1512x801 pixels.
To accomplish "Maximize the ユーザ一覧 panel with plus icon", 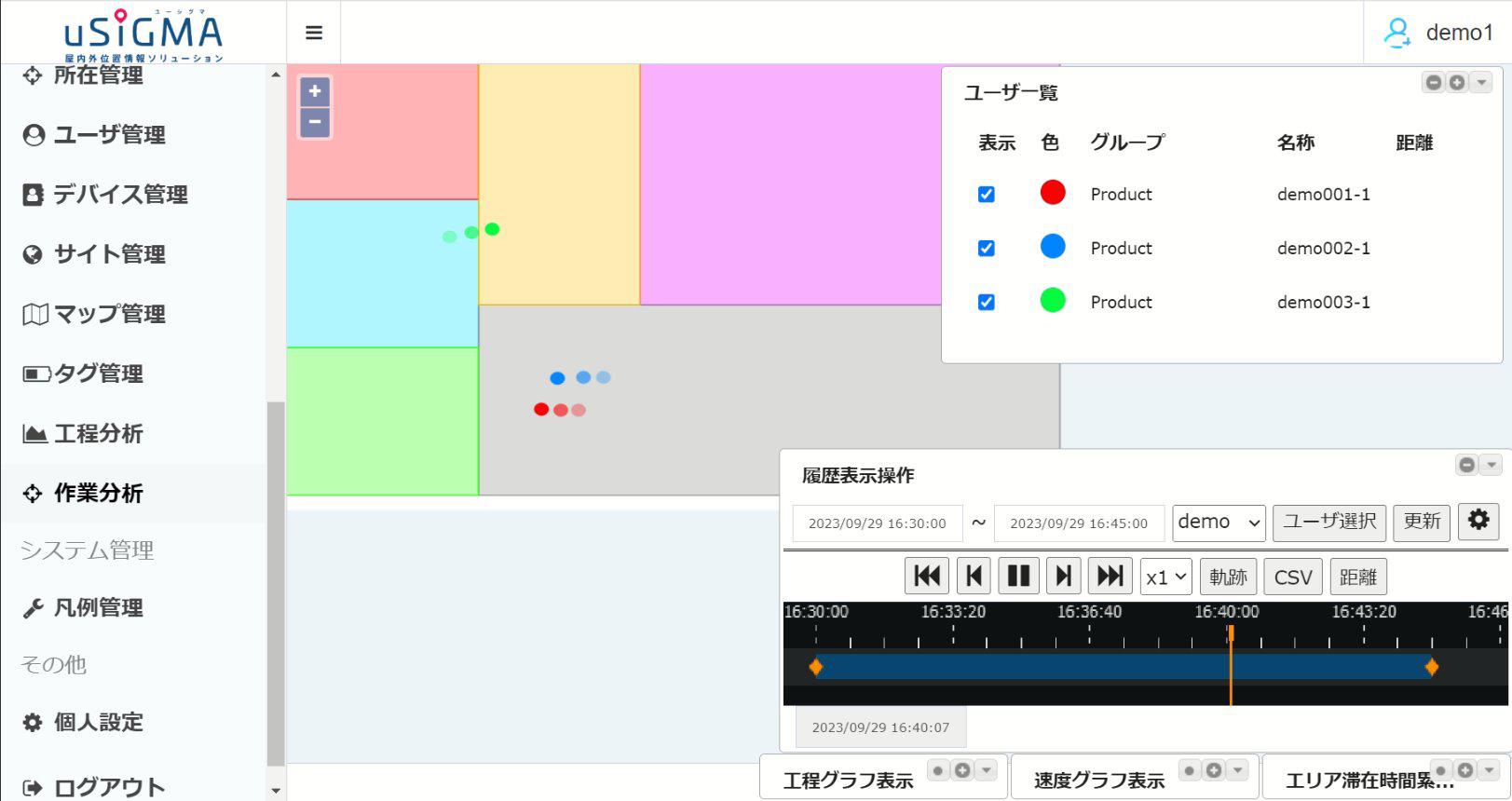I will click(1457, 83).
